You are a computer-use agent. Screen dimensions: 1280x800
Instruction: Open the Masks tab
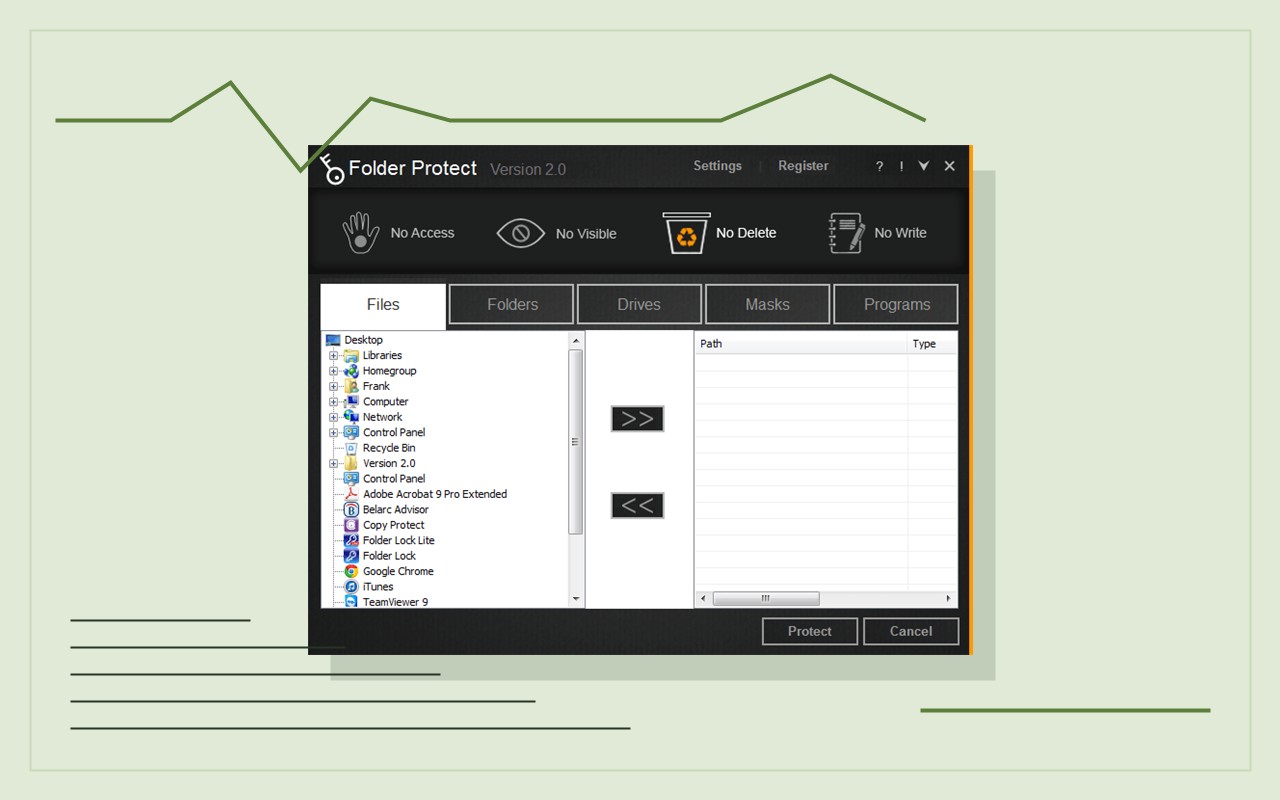click(767, 305)
